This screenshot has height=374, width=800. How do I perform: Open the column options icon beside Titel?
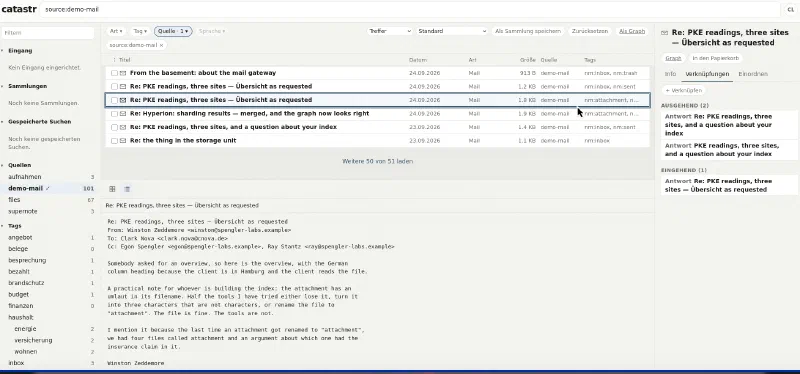pos(114,60)
